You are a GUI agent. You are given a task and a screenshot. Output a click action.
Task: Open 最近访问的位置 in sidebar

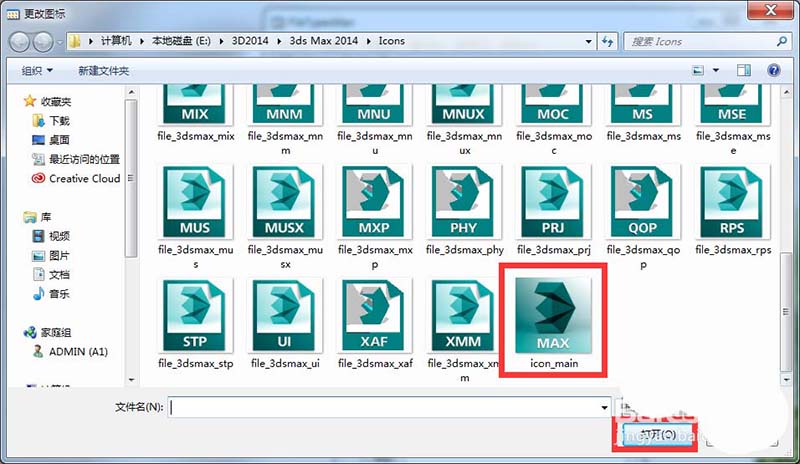pyautogui.click(x=76, y=159)
